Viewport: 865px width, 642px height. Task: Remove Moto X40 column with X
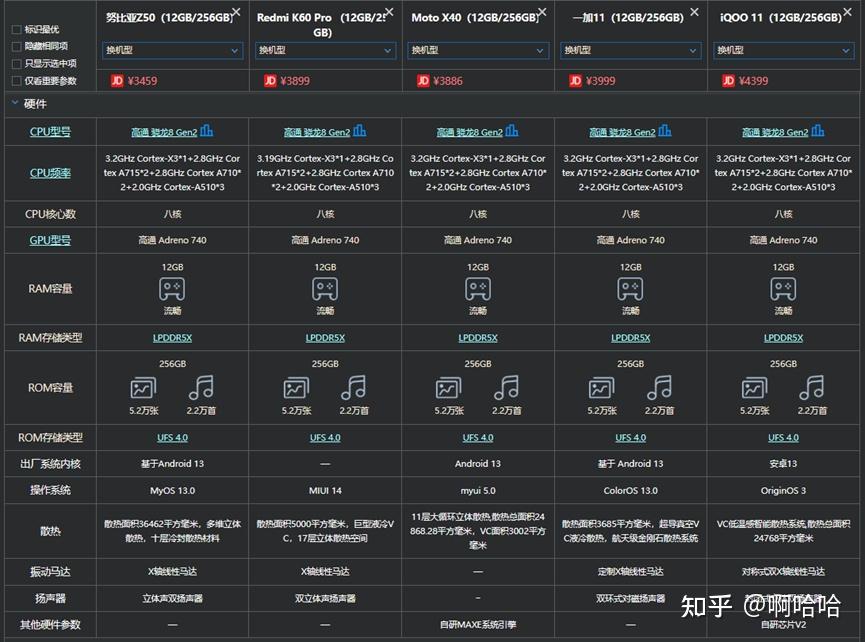tap(542, 12)
